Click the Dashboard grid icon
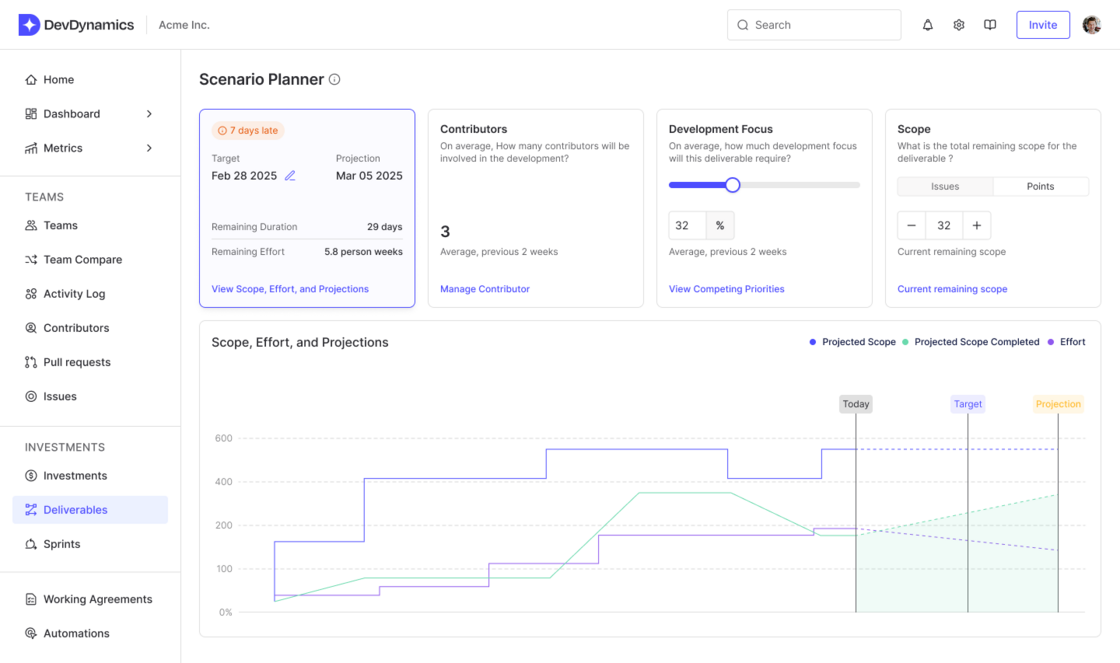 coord(31,114)
